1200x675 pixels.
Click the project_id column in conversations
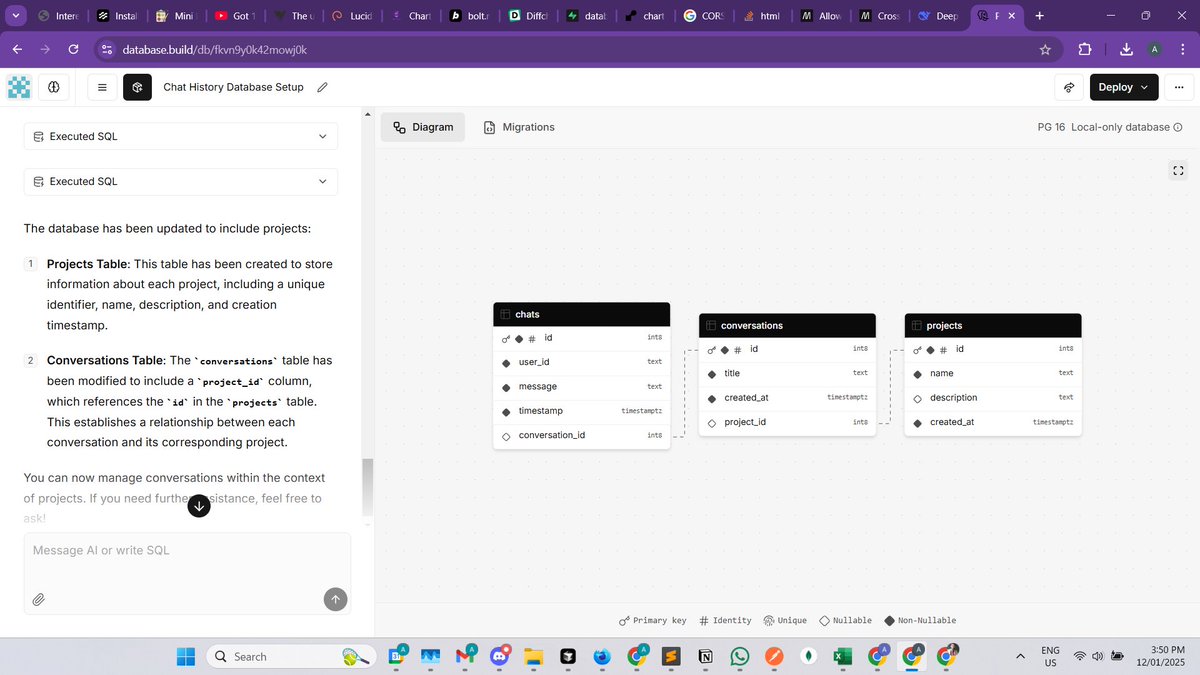tap(787, 422)
